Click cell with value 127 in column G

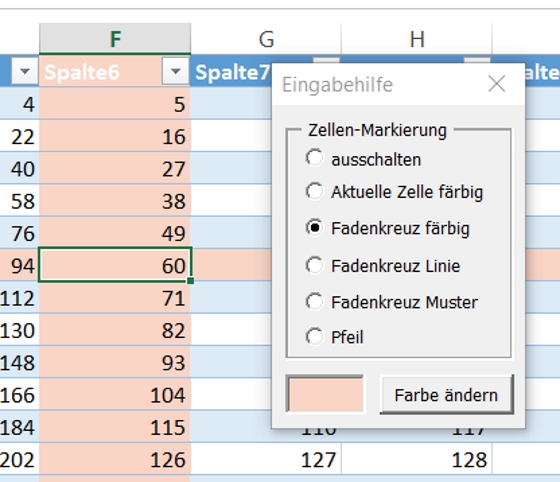point(266,459)
